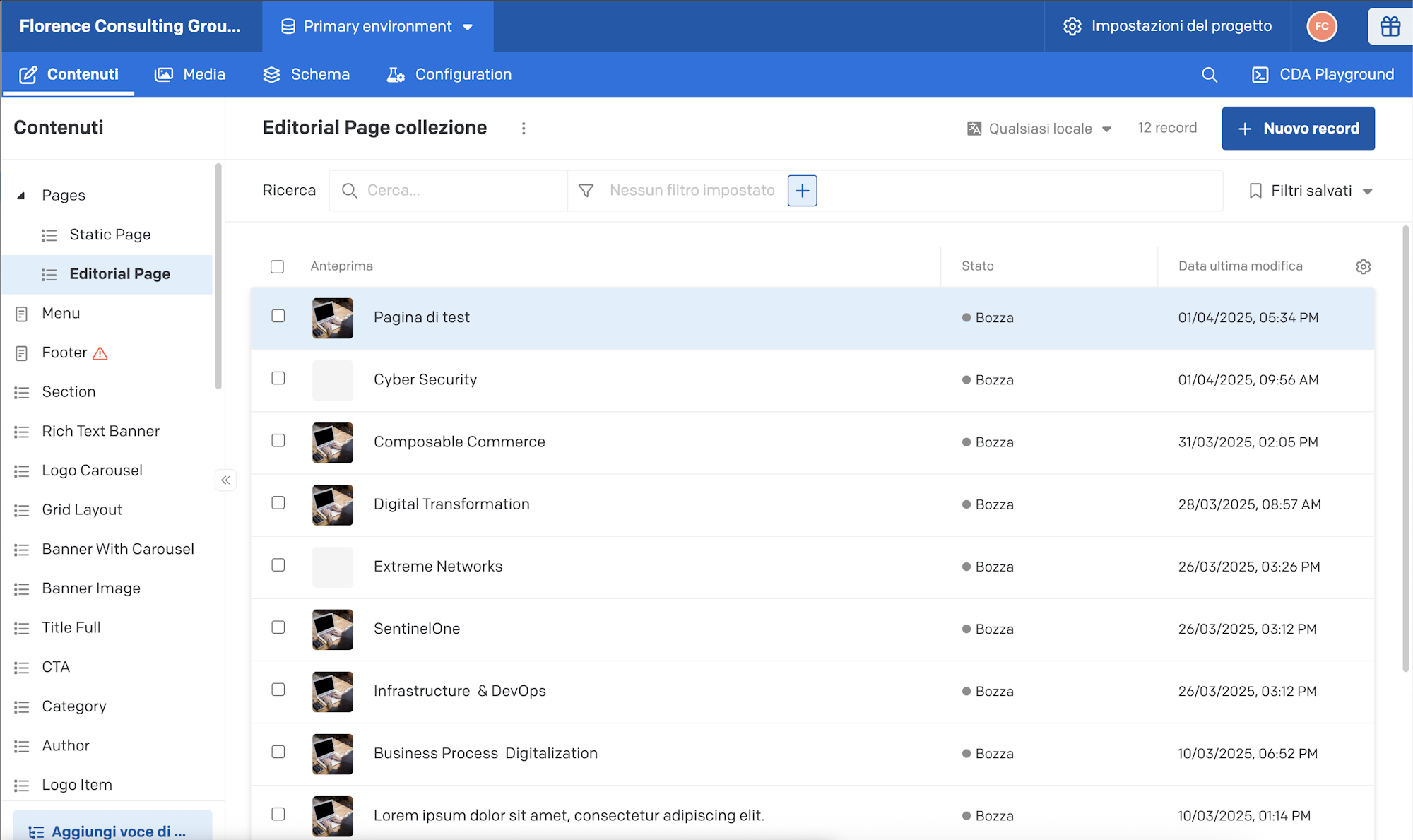This screenshot has width=1413, height=840.
Task: Click the Nuovo record button
Action: (1299, 129)
